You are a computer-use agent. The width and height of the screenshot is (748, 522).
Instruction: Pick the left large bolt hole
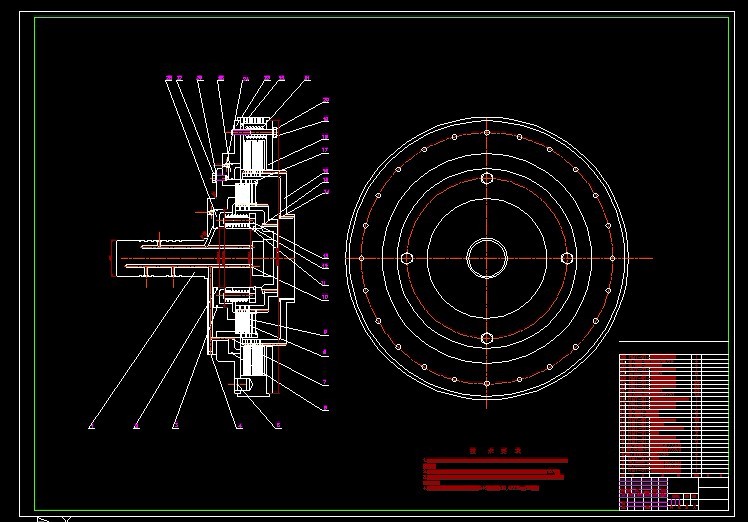[406, 258]
